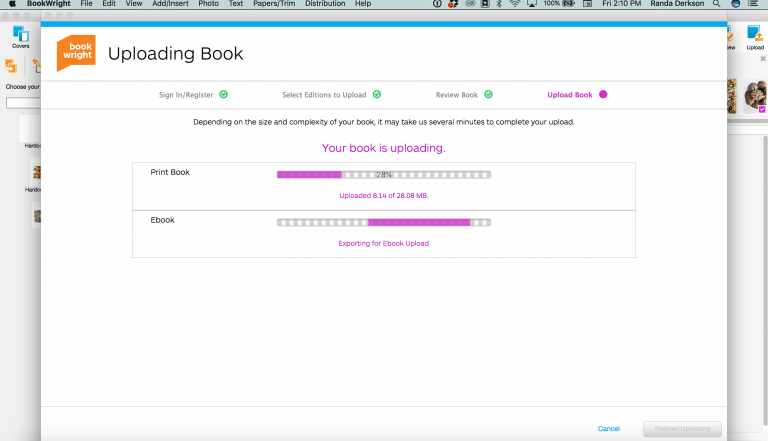Open the File menu

(x=86, y=3)
